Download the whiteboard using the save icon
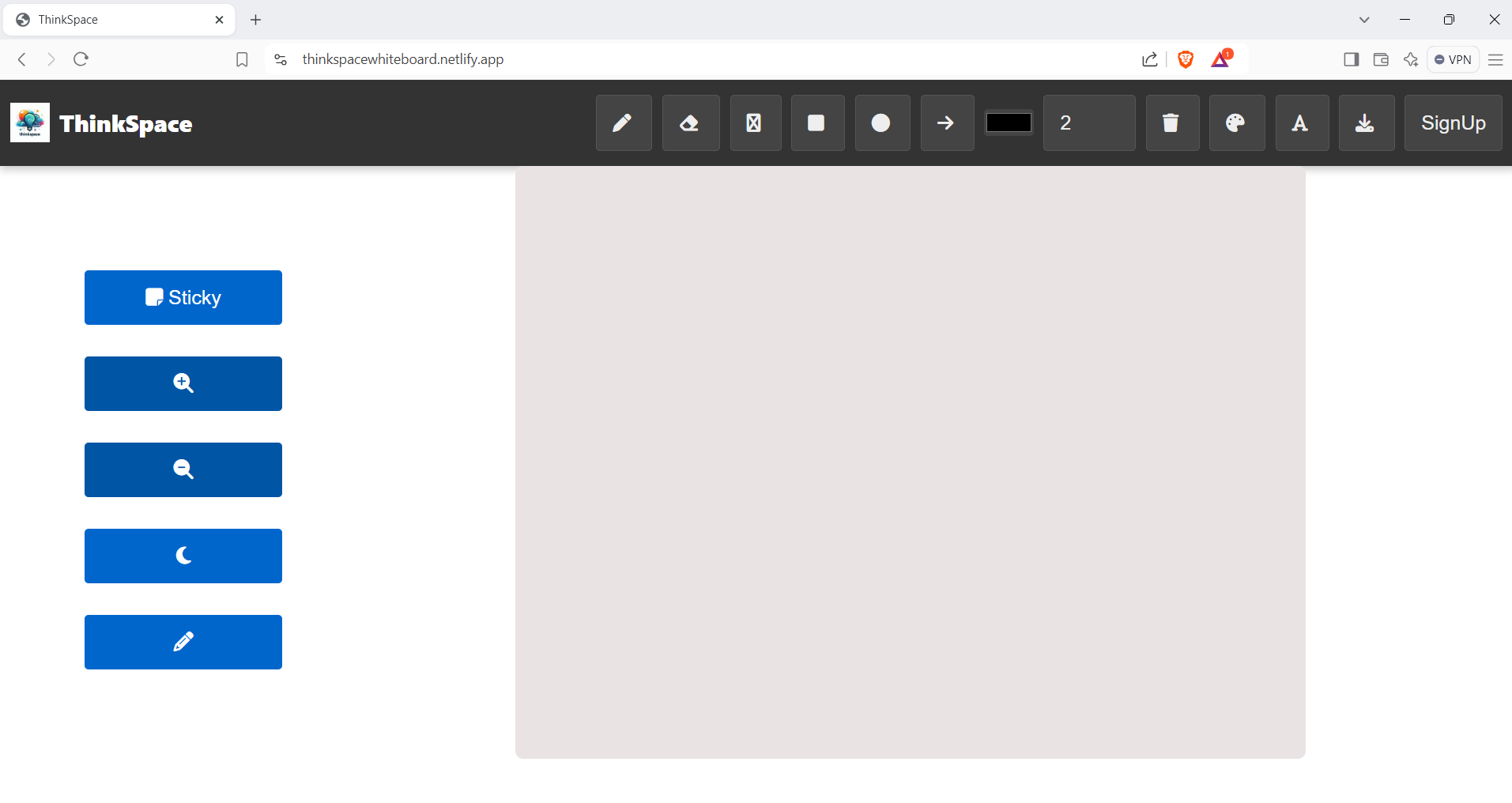The width and height of the screenshot is (1512, 803). pos(1365,123)
